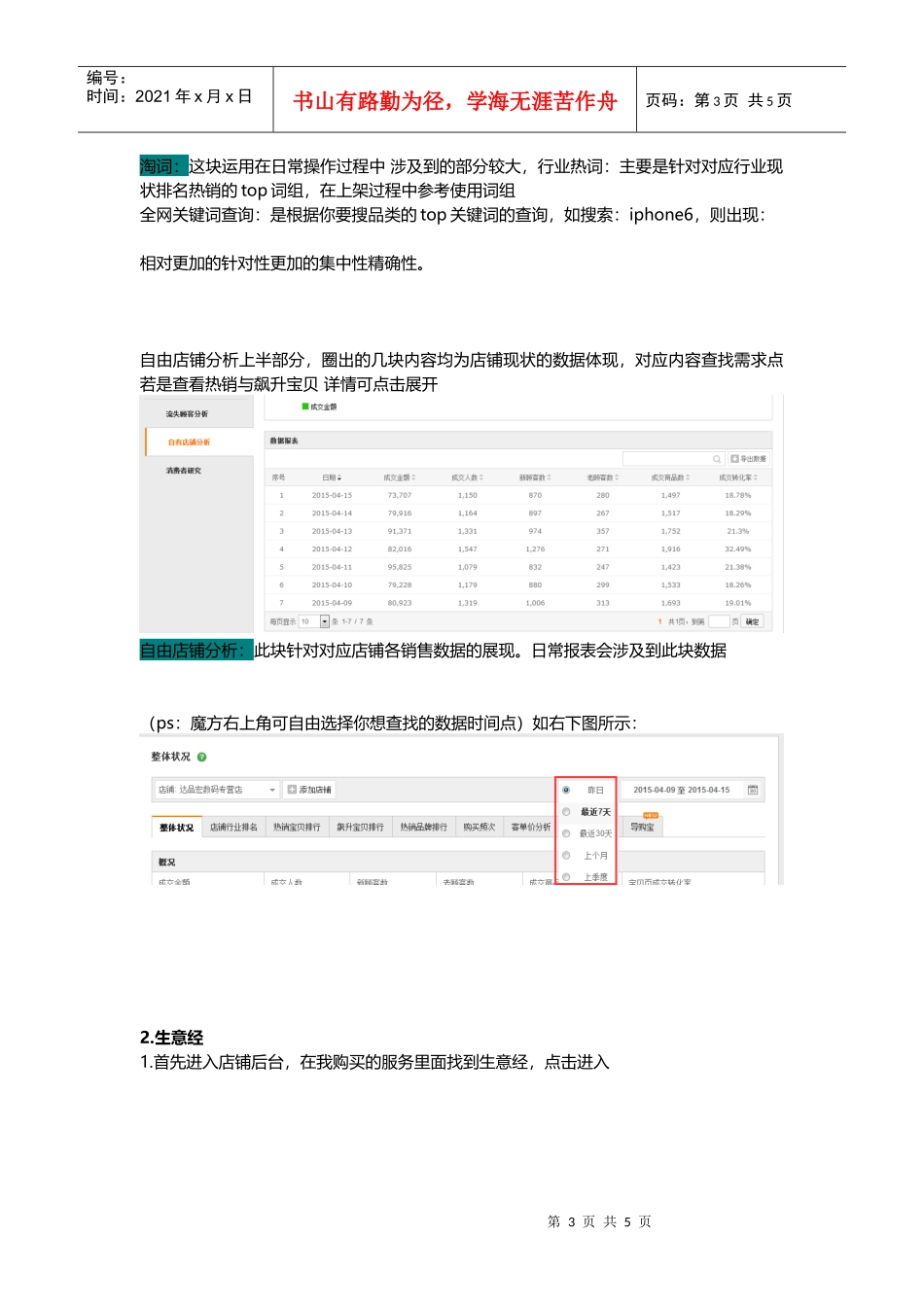
Task: Click the 32.49% conversion rate cell
Action: [x=737, y=549]
